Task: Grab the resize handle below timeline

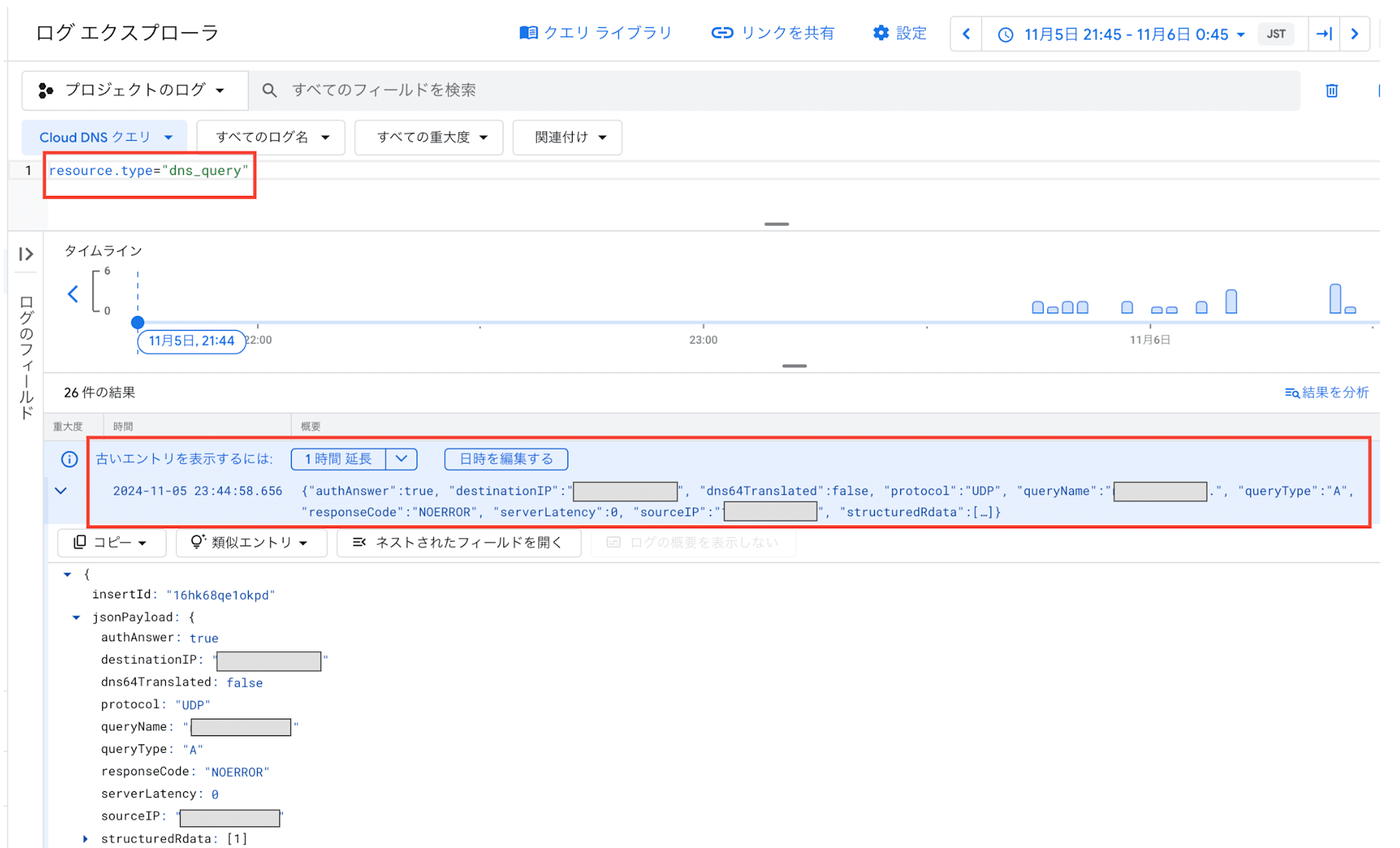Action: (x=794, y=366)
